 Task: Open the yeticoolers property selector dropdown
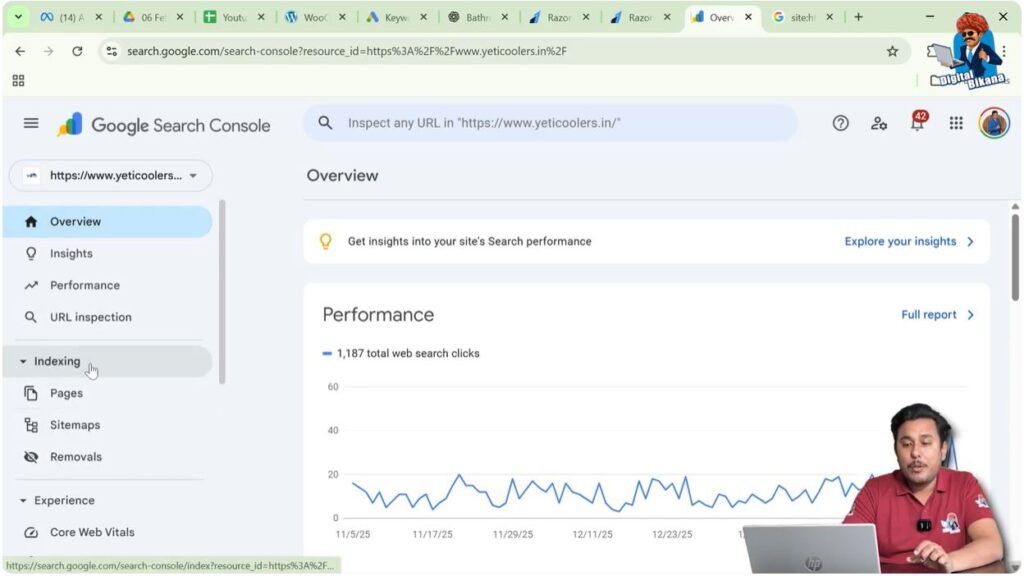(x=111, y=175)
